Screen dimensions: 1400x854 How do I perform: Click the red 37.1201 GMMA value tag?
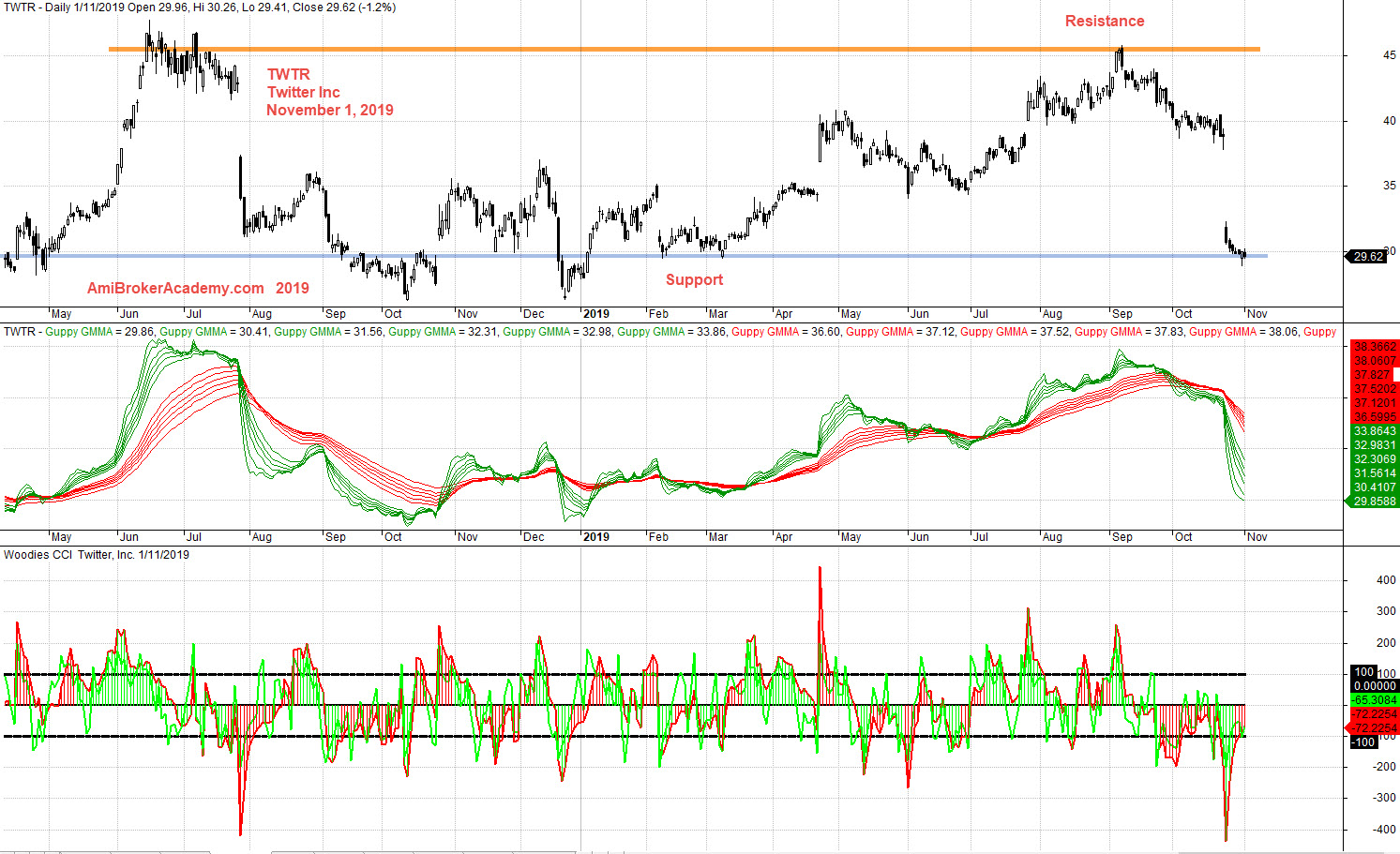click(1374, 403)
